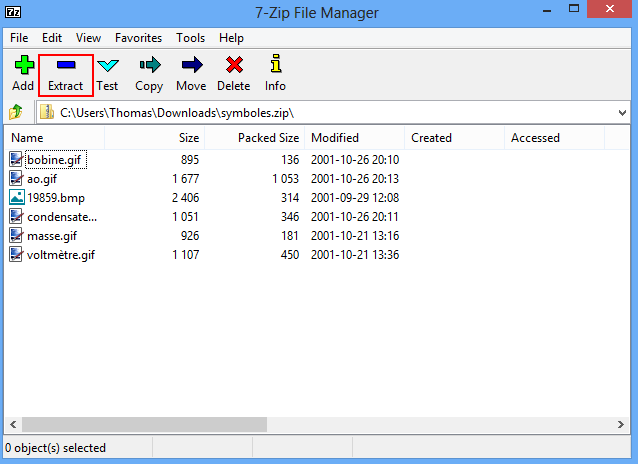The width and height of the screenshot is (638, 464).
Task: Click the '0 object(s) selected' status text
Action: [56, 448]
